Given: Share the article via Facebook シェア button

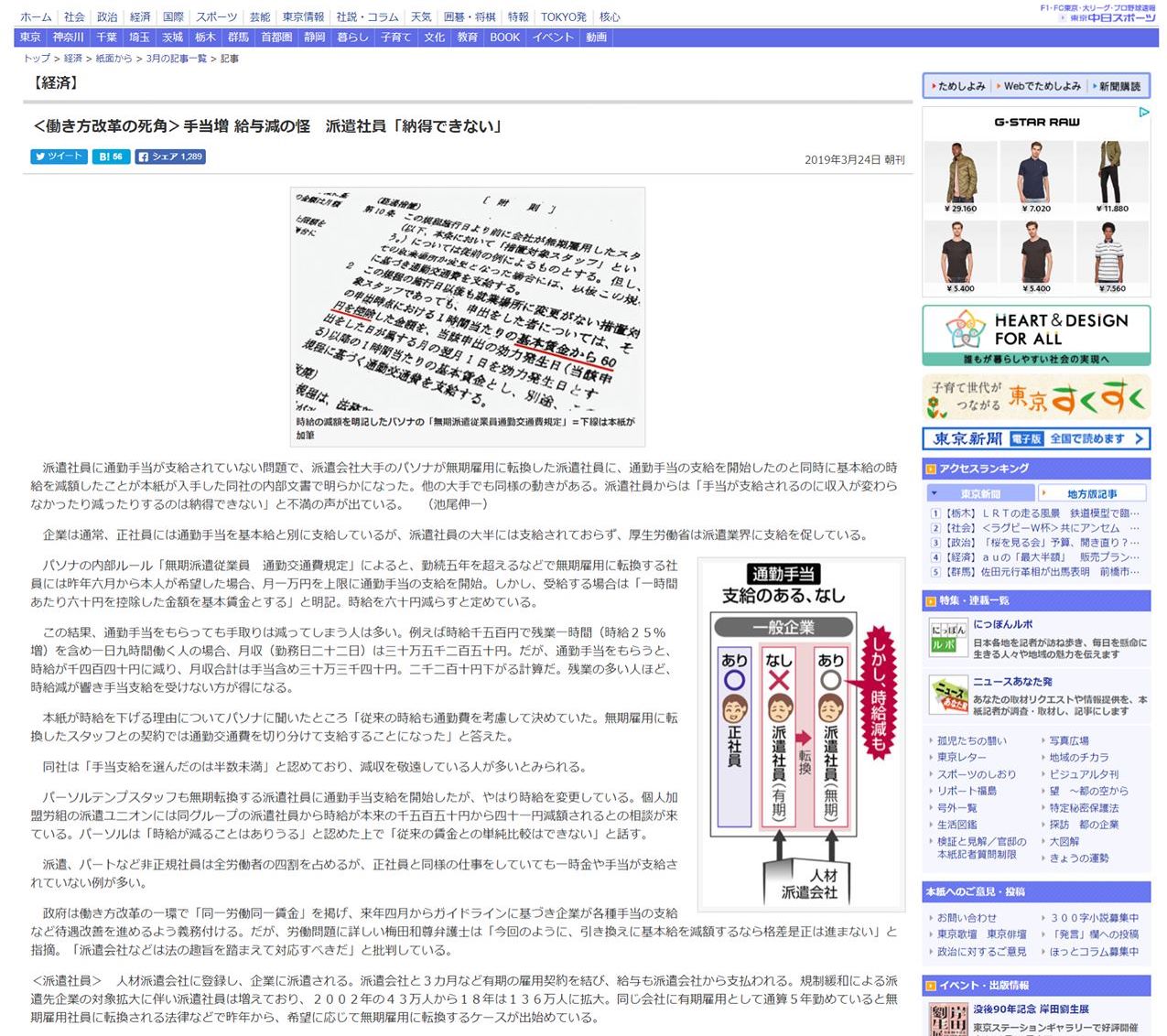Looking at the screenshot, I should coord(170,156).
